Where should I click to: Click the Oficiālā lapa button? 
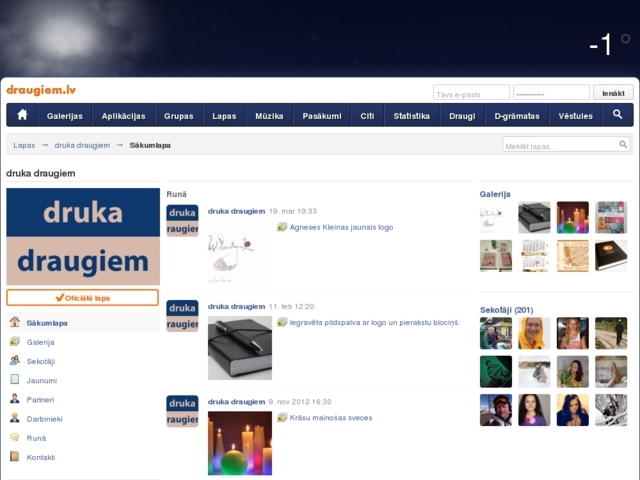click(82, 298)
